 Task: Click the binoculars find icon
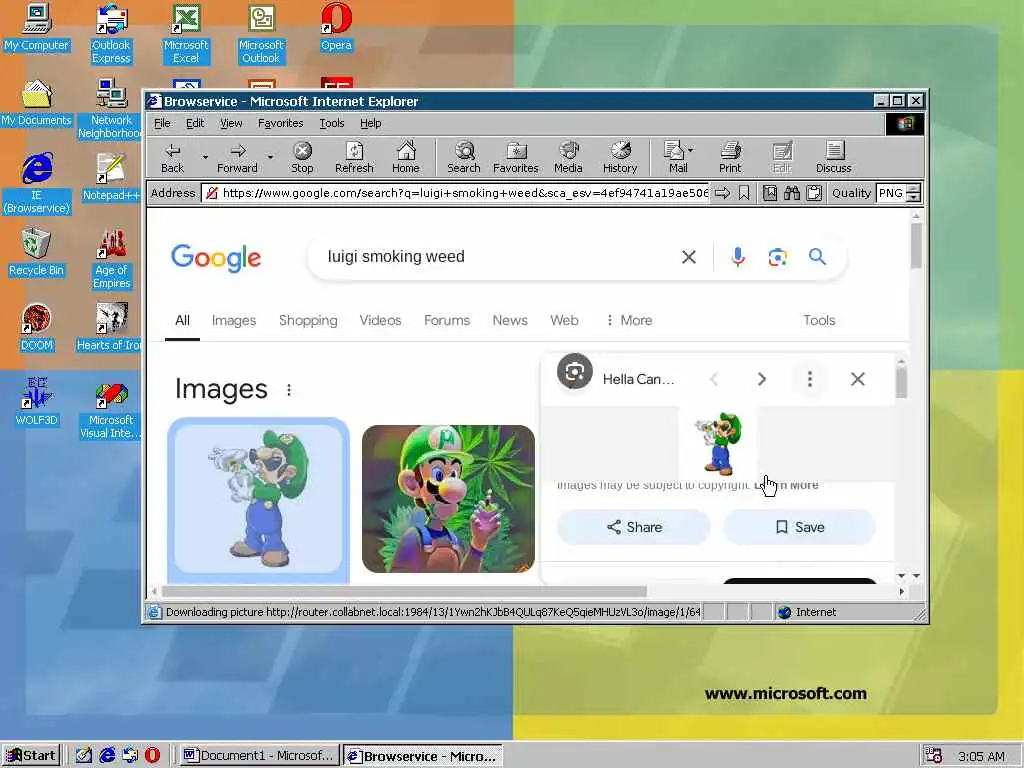click(x=792, y=193)
